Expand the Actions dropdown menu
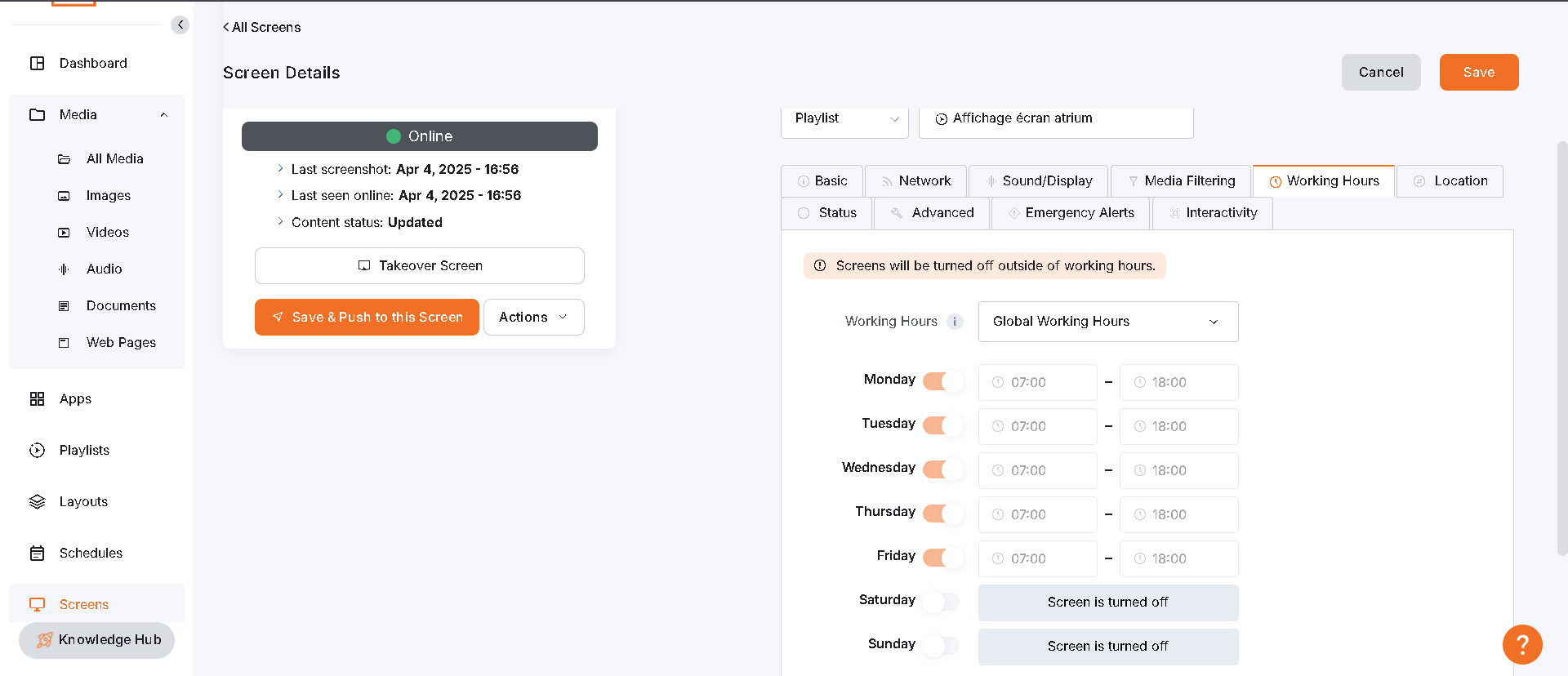This screenshot has height=676, width=1568. pos(533,317)
